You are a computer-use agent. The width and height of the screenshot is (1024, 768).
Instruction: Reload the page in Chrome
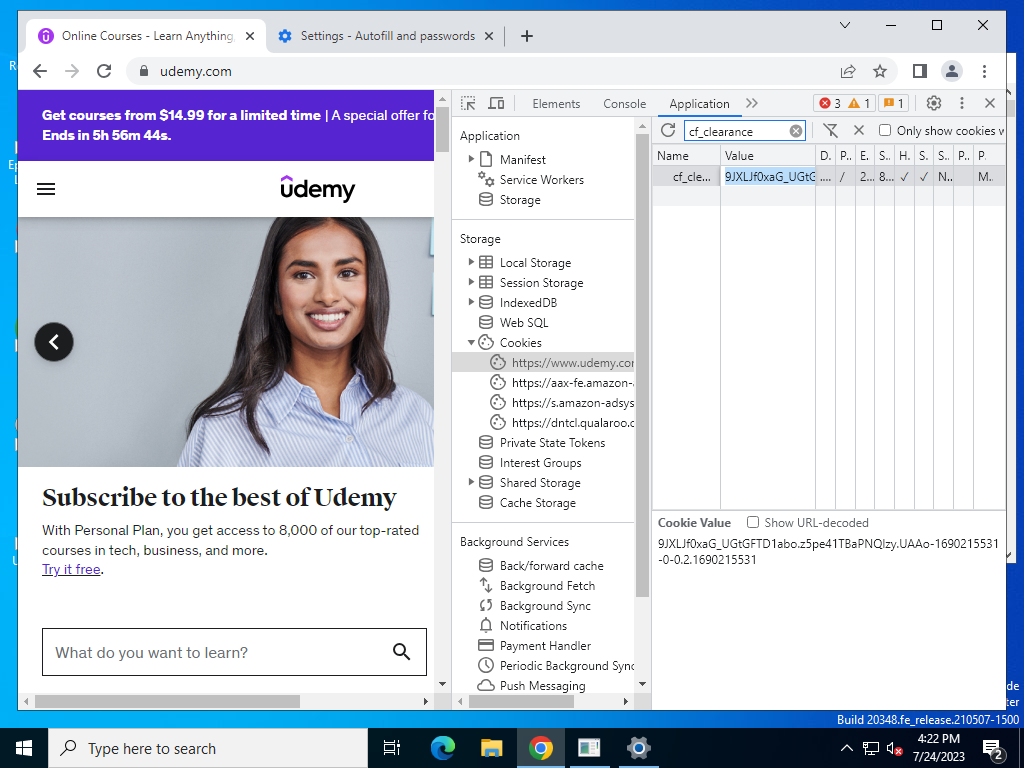104,71
